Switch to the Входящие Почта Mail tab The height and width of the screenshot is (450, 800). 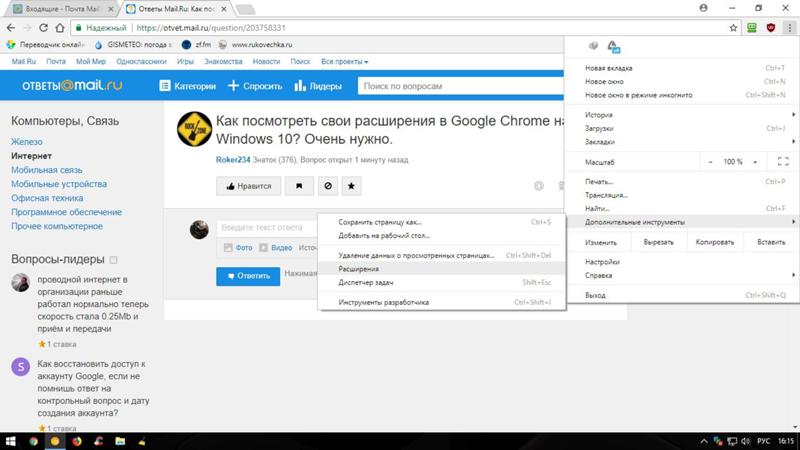(x=62, y=9)
